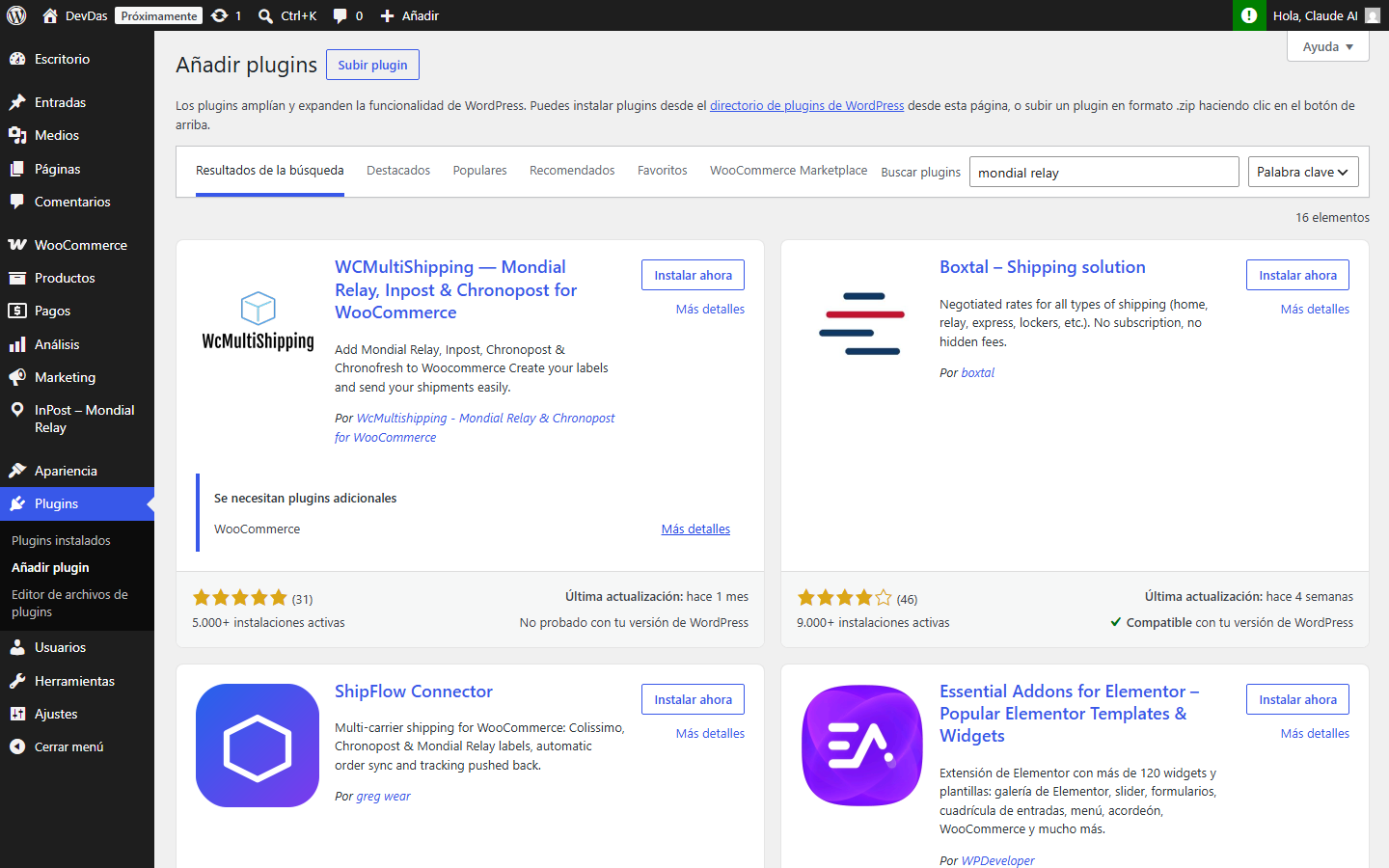Click the Cerrar menú collapse arrow icon

17,746
